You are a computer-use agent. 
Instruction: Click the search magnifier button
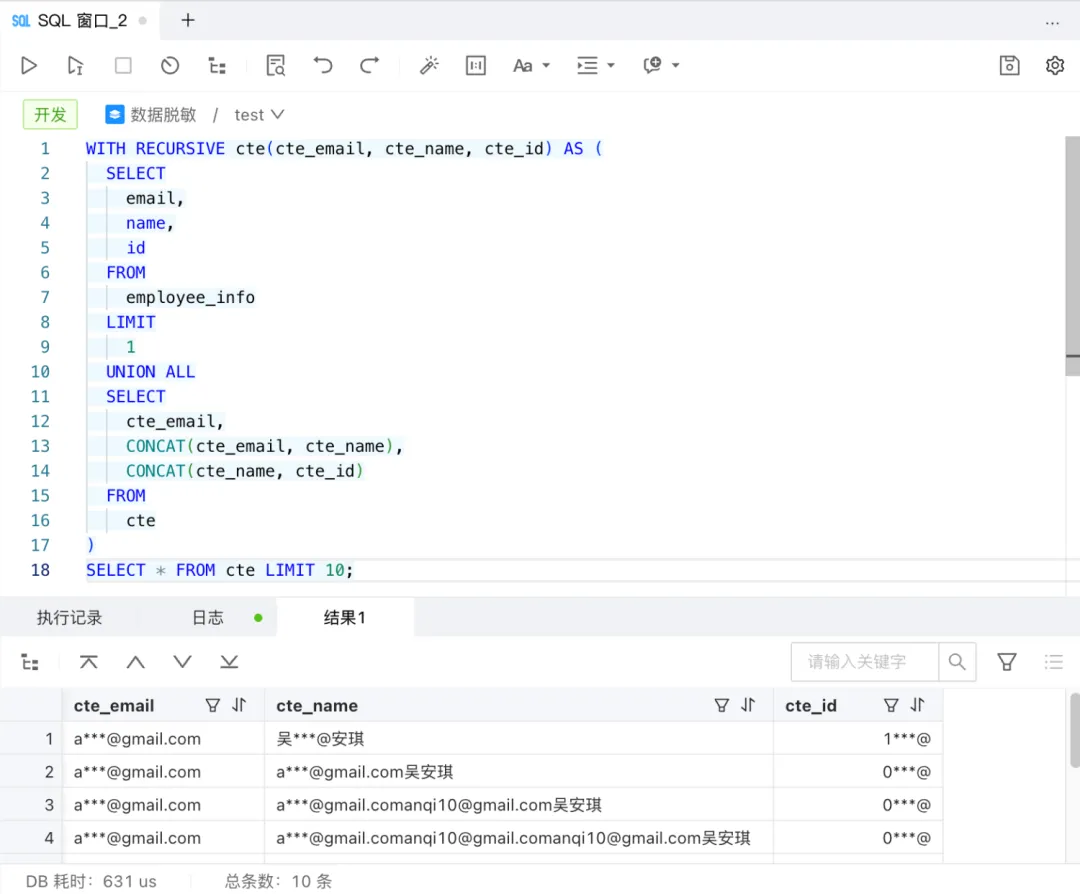957,662
